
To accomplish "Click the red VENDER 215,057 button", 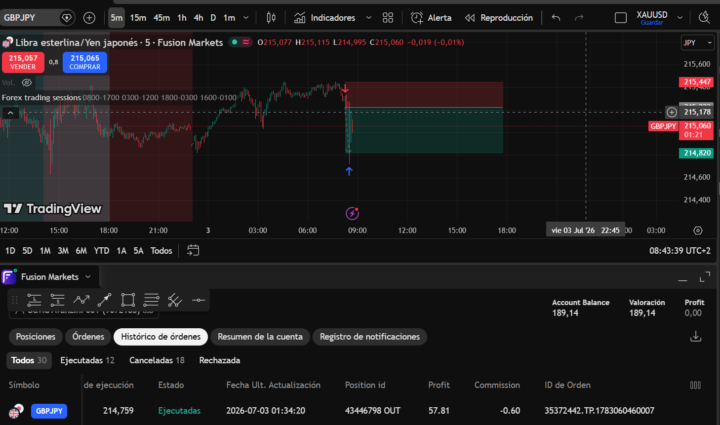I will (x=23, y=62).
